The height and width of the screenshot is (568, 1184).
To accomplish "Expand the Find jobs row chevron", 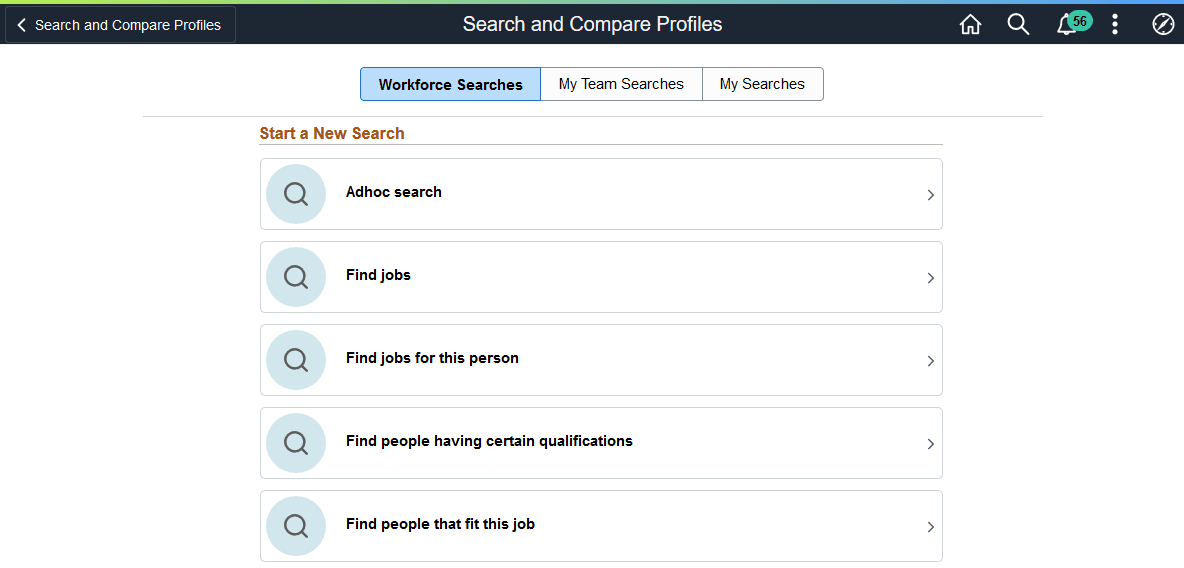I will [x=930, y=278].
